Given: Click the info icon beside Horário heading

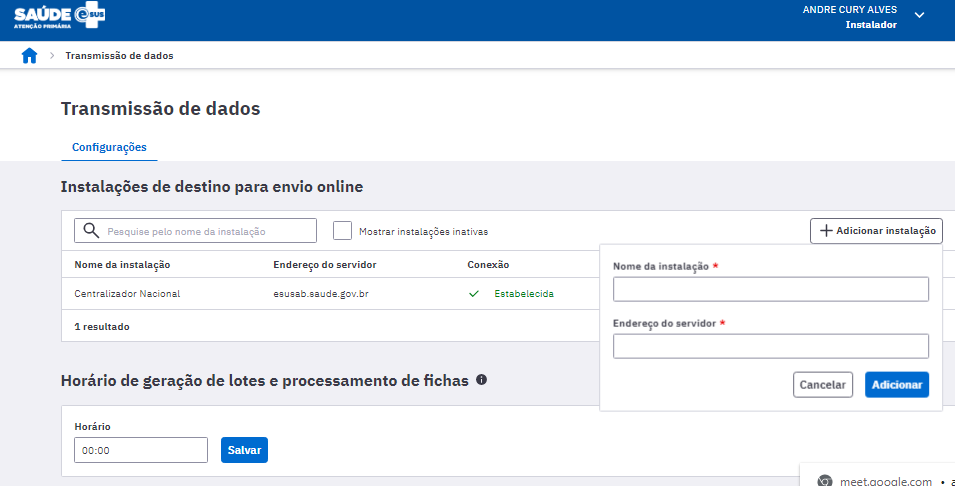Looking at the screenshot, I should tap(481, 380).
